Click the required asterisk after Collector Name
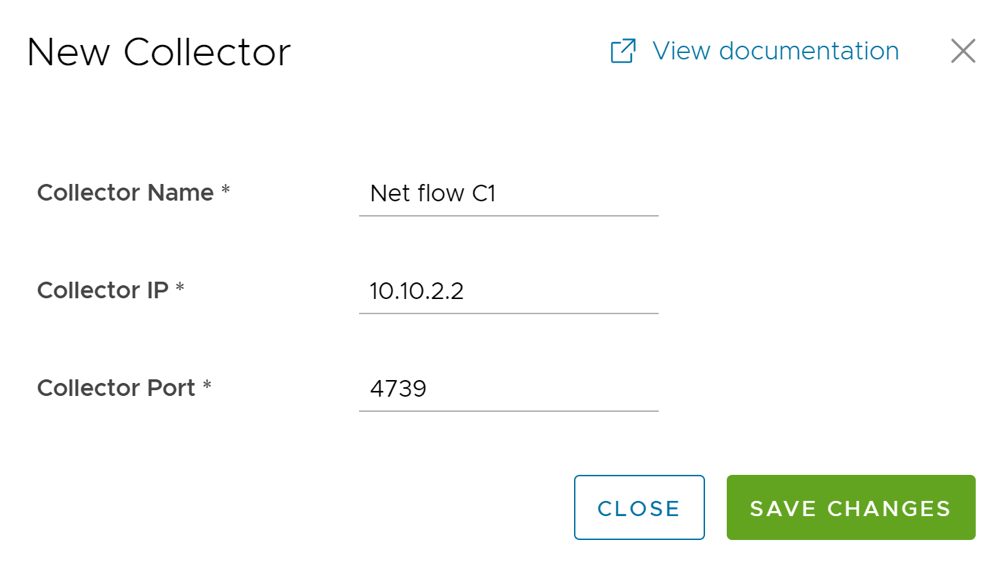 click(226, 191)
